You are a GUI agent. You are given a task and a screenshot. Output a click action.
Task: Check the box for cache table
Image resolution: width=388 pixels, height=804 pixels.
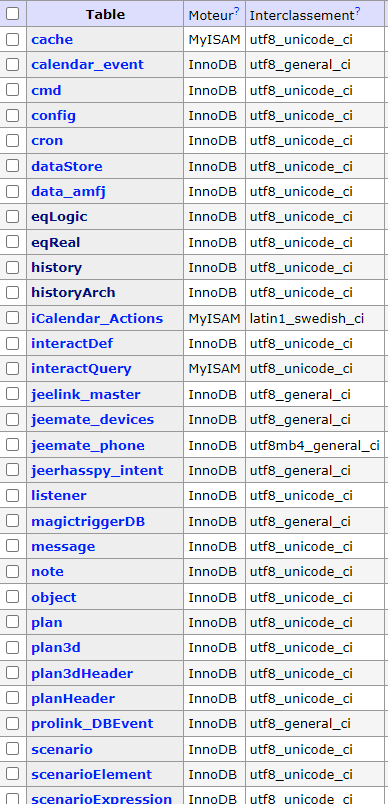click(x=12, y=39)
